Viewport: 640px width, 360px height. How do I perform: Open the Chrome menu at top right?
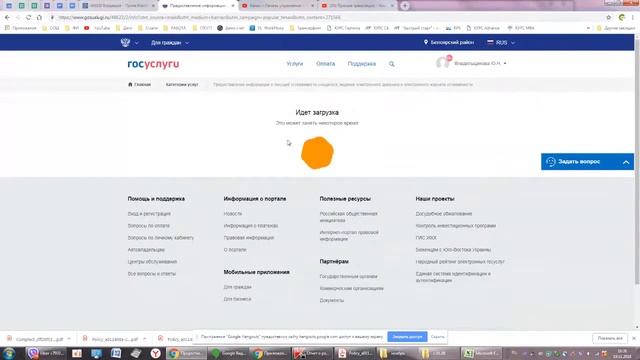(x=633, y=17)
